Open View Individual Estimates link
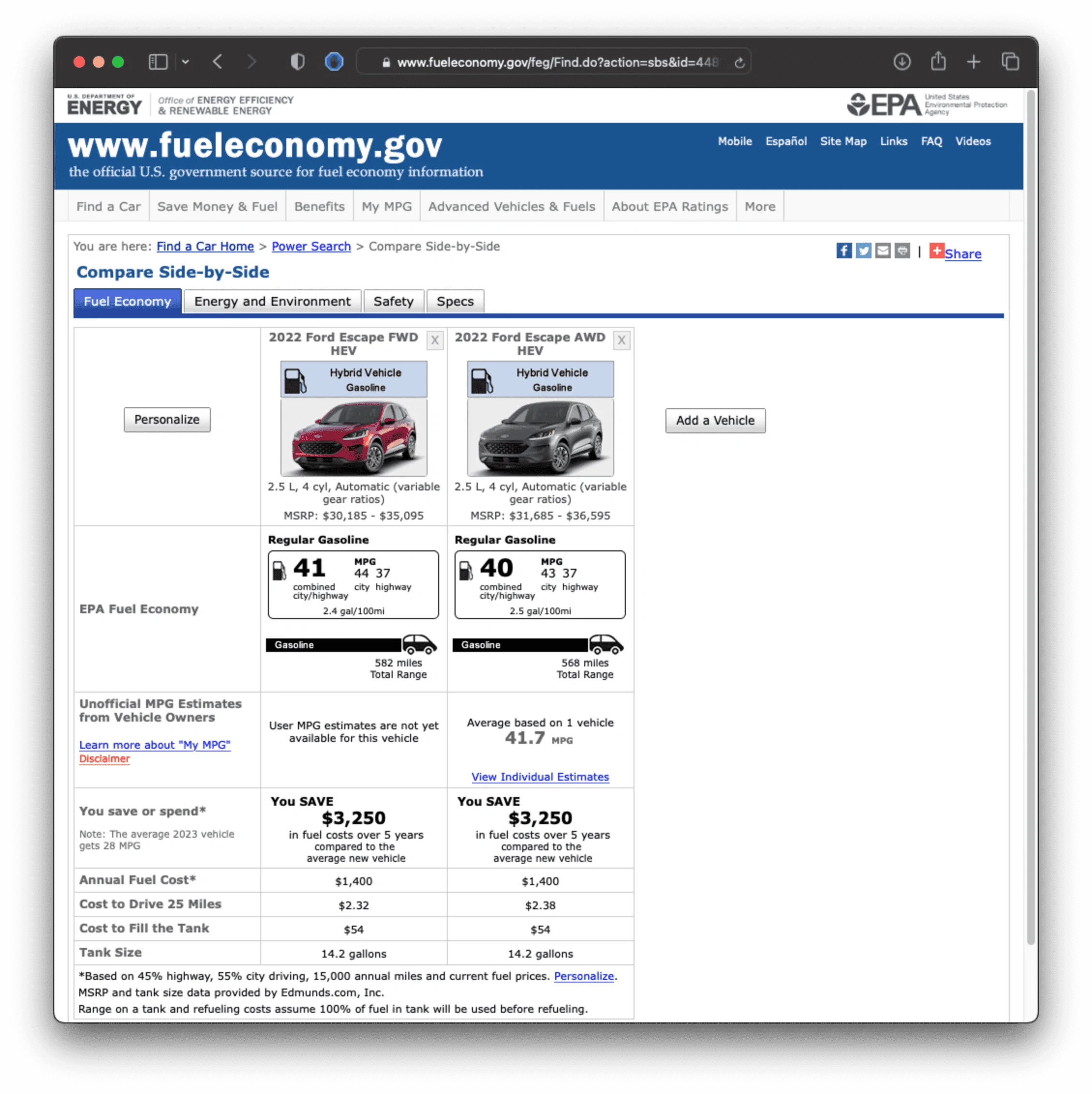Screen dimensions: 1092x1094 [540, 777]
